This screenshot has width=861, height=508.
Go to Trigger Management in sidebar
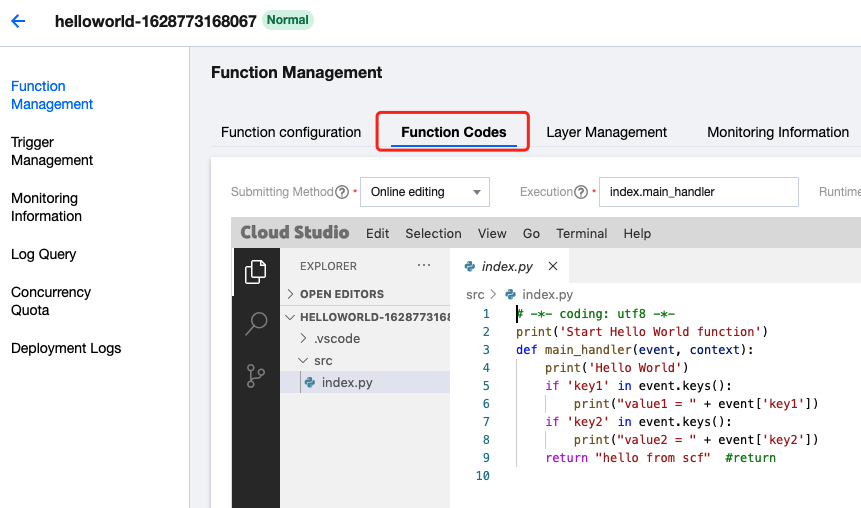click(52, 151)
